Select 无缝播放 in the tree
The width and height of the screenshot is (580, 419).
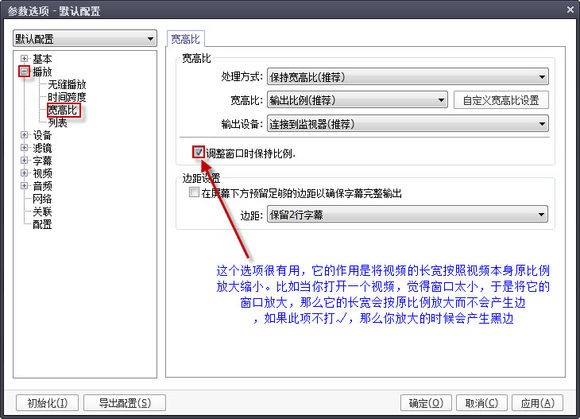click(x=67, y=84)
